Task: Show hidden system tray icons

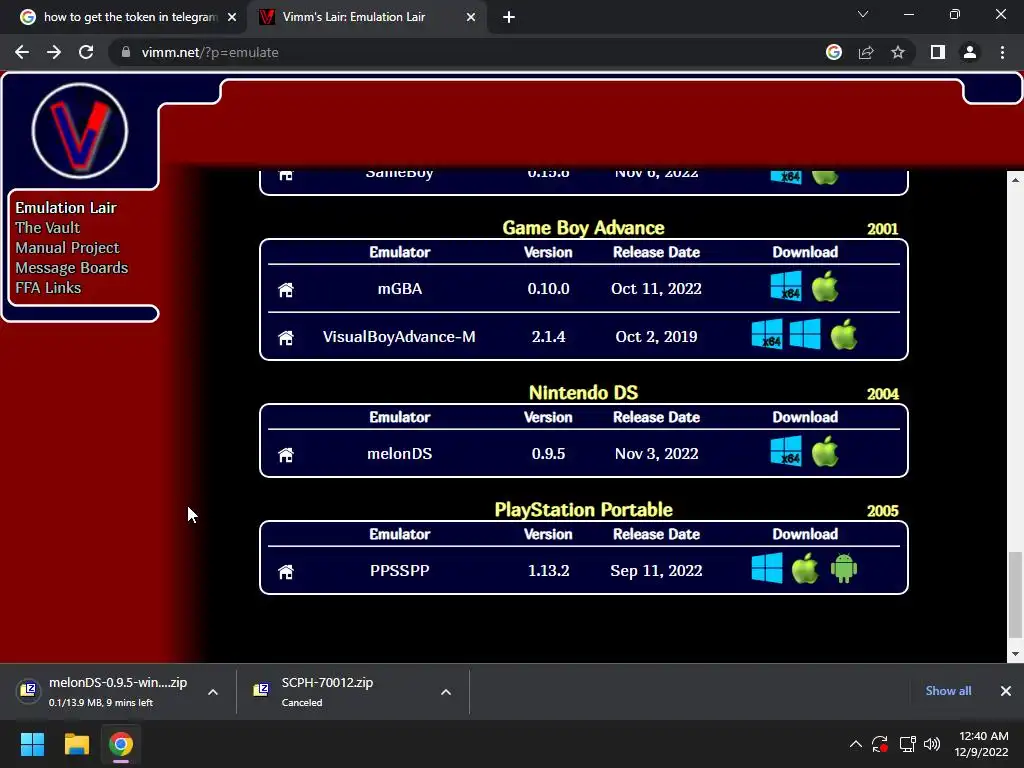Action: [856, 744]
